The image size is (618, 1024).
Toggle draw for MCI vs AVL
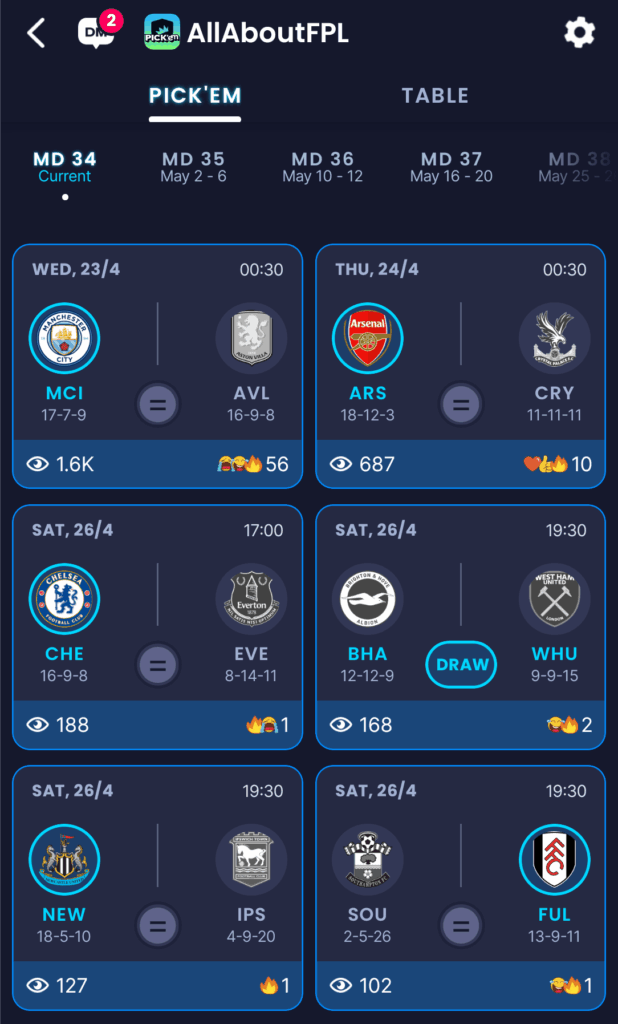pyautogui.click(x=158, y=404)
